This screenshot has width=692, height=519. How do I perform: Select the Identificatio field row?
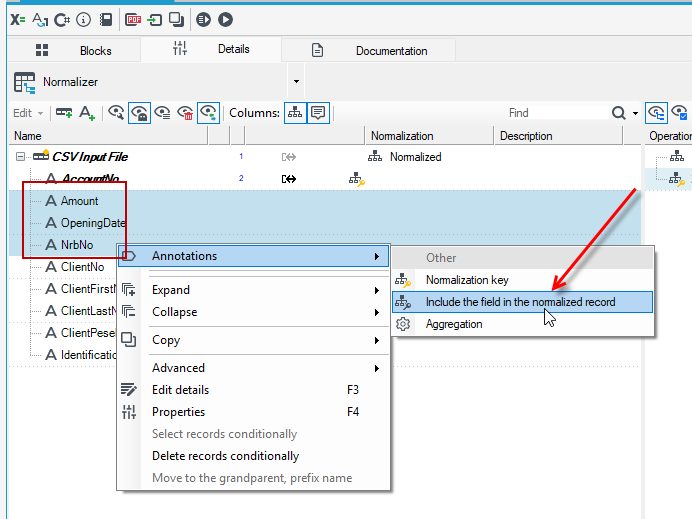[88, 355]
